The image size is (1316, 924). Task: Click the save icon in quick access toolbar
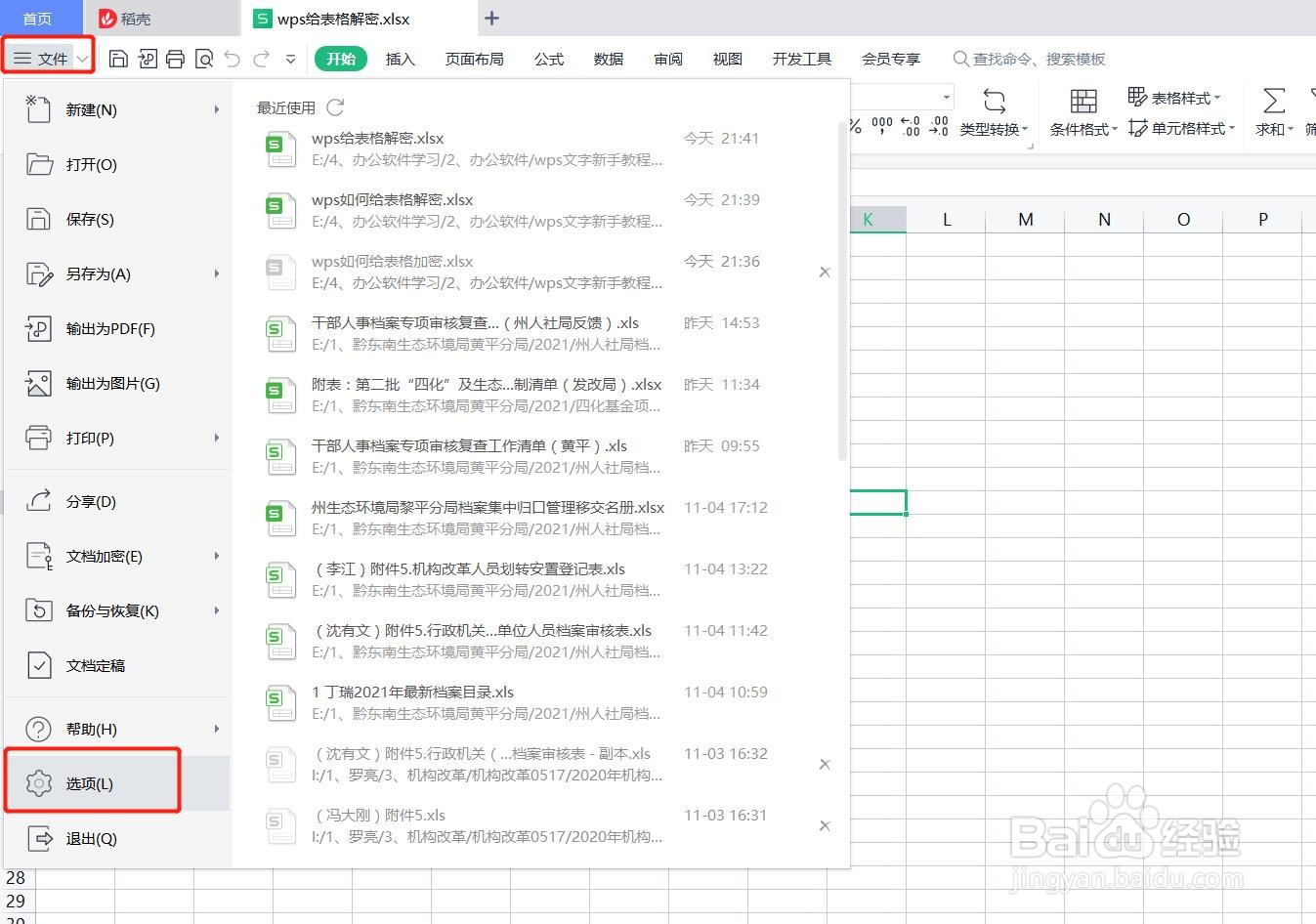tap(118, 60)
